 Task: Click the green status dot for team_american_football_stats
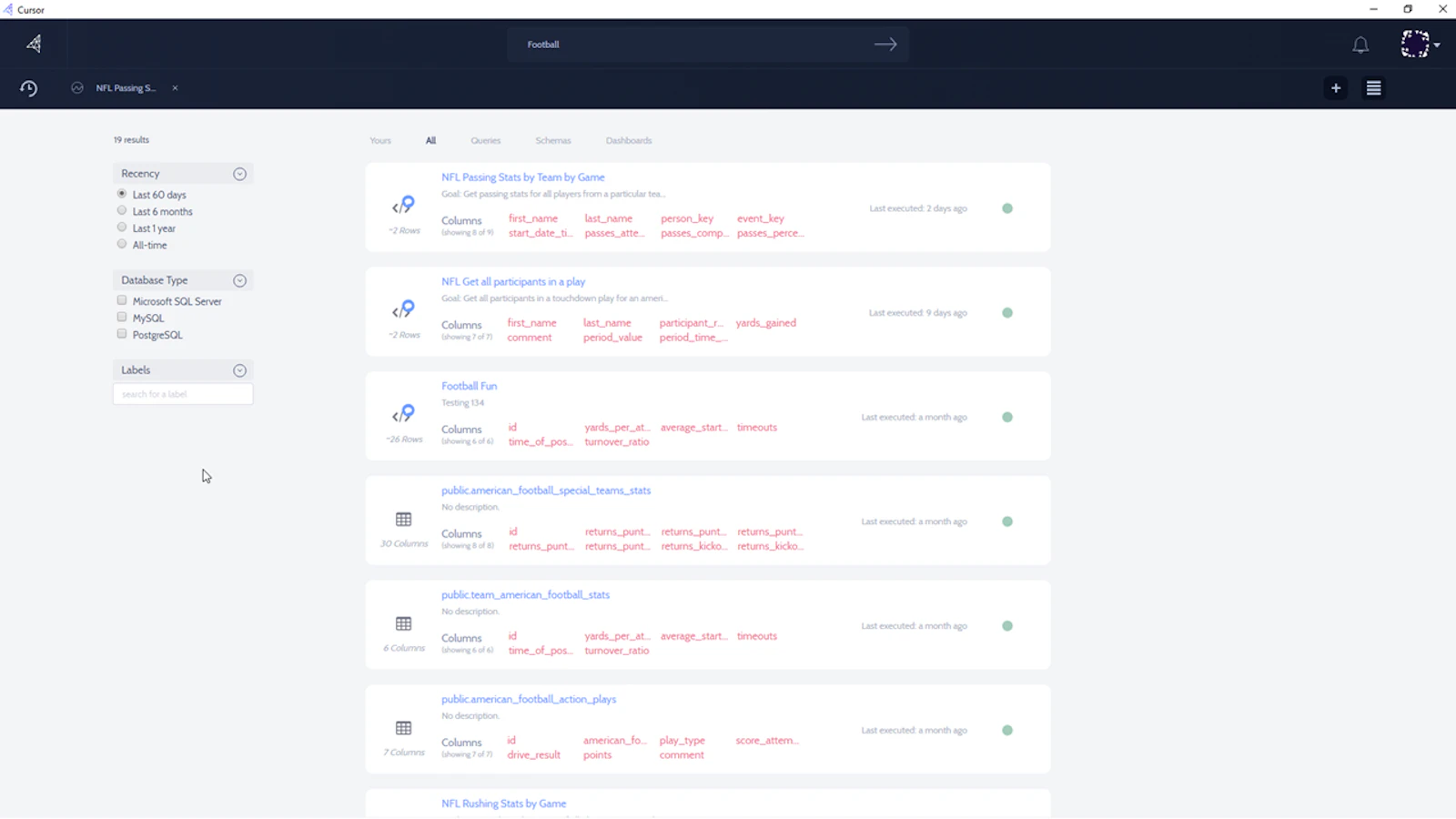(1007, 626)
